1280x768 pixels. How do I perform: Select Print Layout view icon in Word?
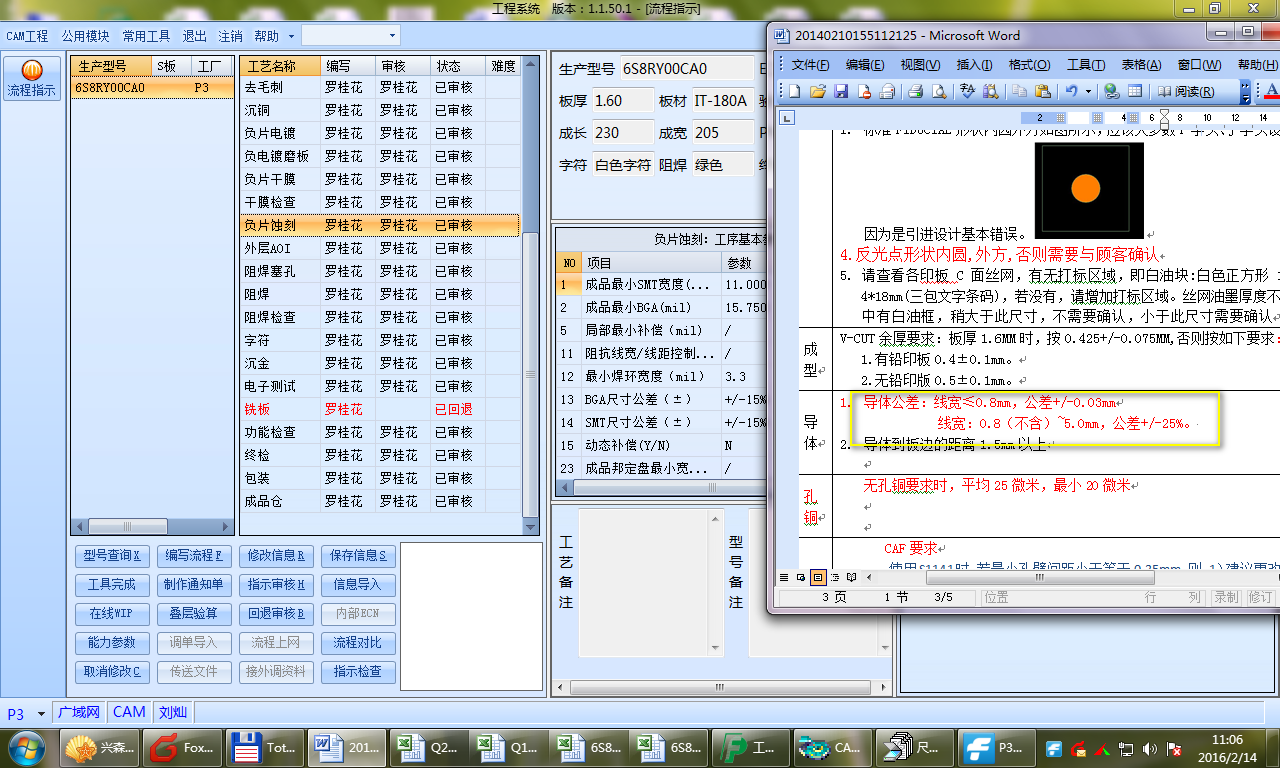[x=818, y=577]
